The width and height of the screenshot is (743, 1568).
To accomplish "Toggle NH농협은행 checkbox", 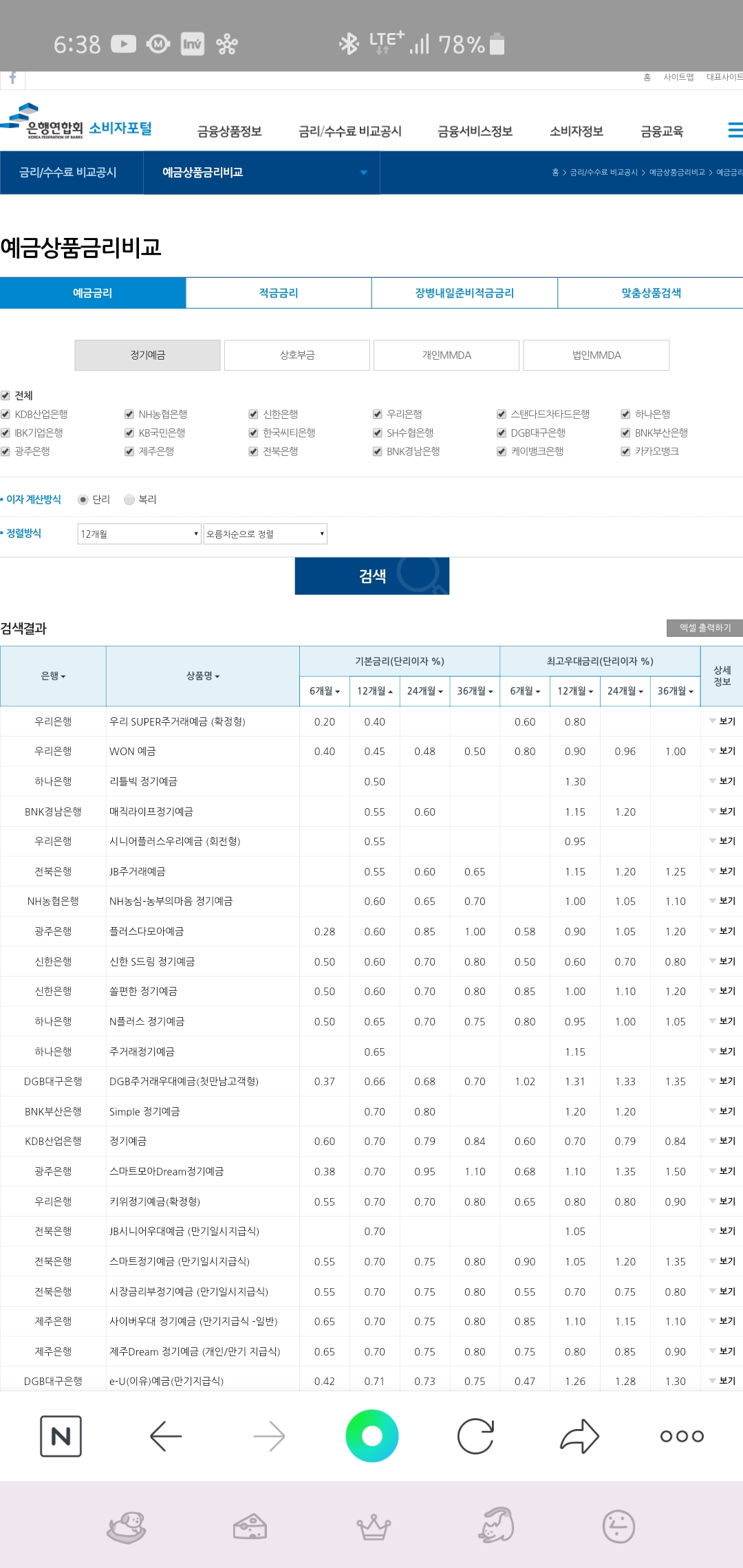I will pyautogui.click(x=129, y=414).
